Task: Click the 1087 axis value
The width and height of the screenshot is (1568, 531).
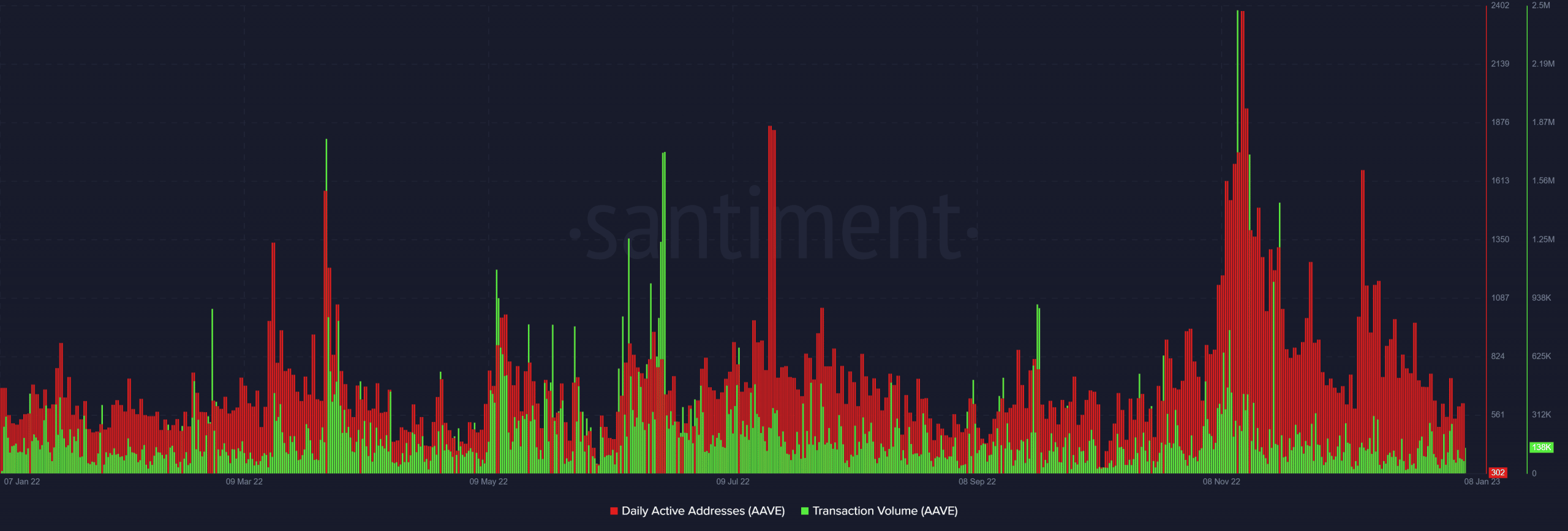Action: [1500, 298]
